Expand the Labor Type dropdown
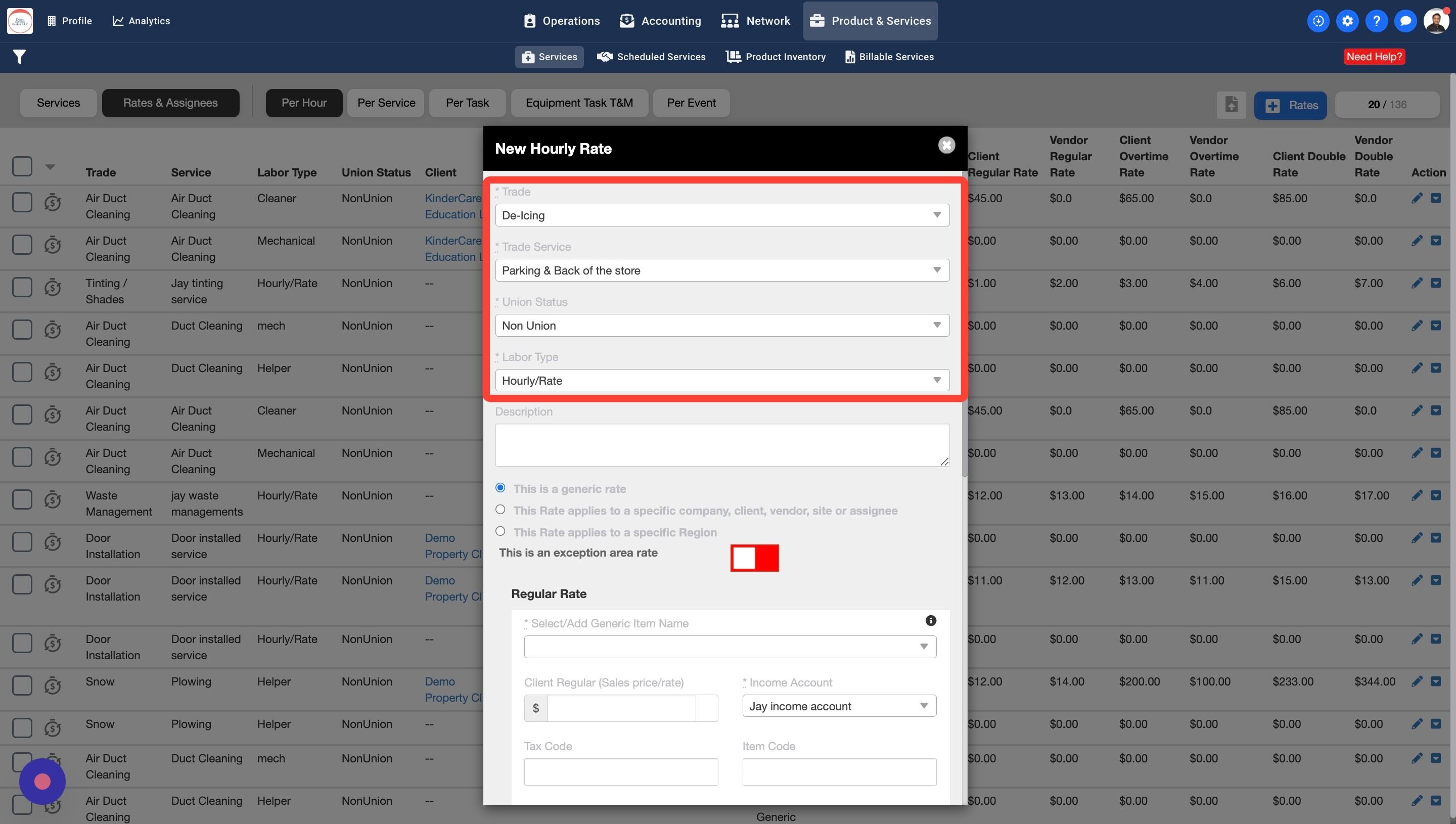The width and height of the screenshot is (1456, 824). pos(721,380)
